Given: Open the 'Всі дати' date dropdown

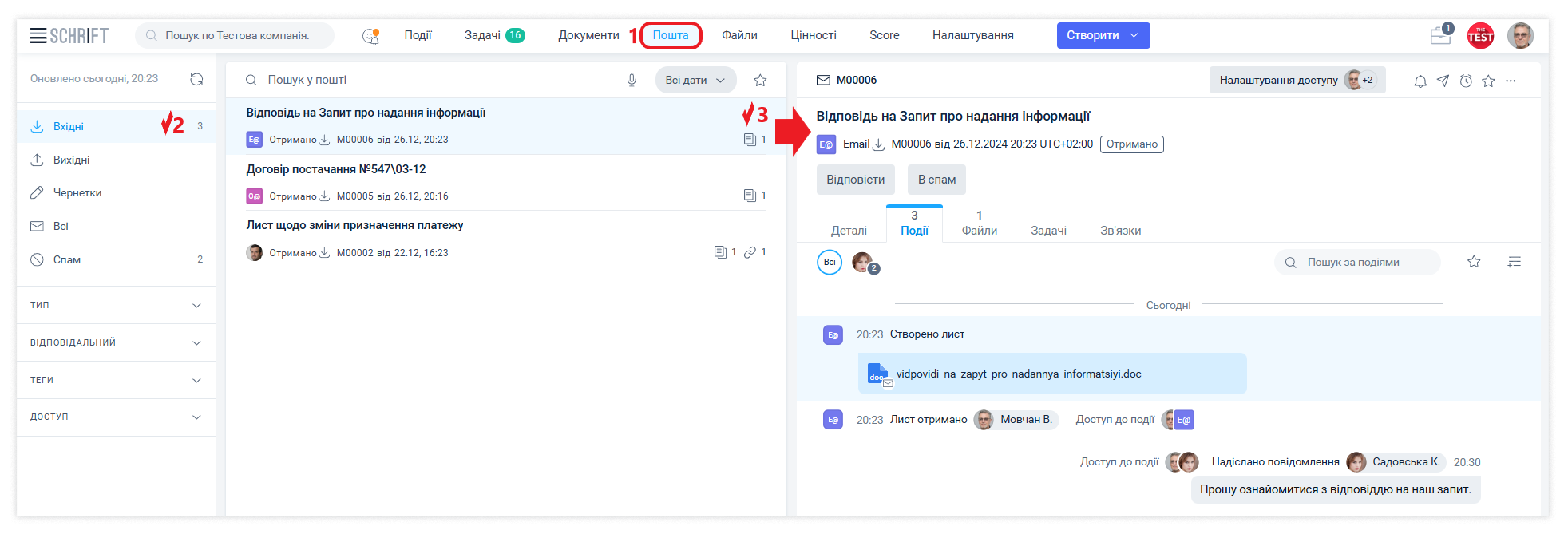Looking at the screenshot, I should click(x=695, y=80).
